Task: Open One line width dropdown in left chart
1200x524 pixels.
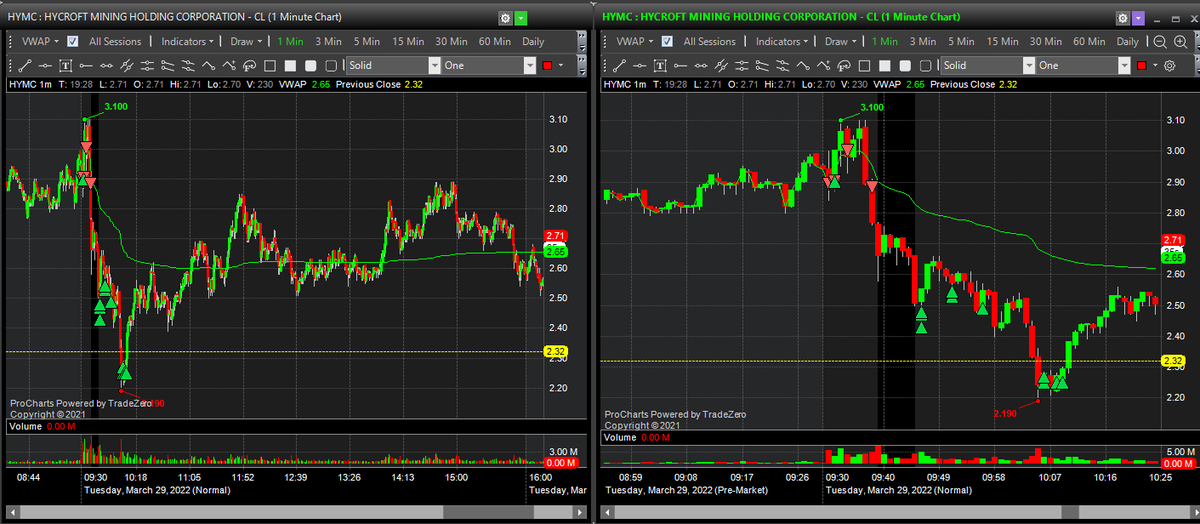Action: click(488, 65)
